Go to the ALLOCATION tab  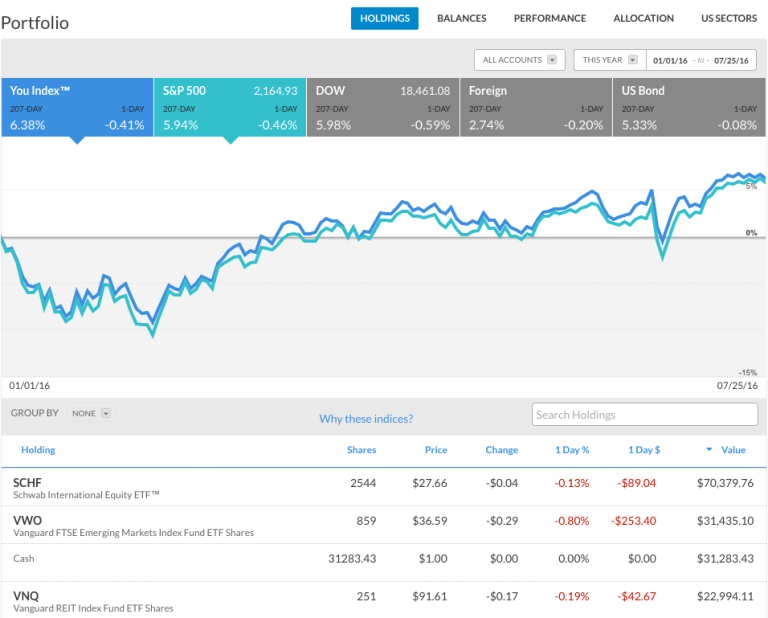click(643, 18)
